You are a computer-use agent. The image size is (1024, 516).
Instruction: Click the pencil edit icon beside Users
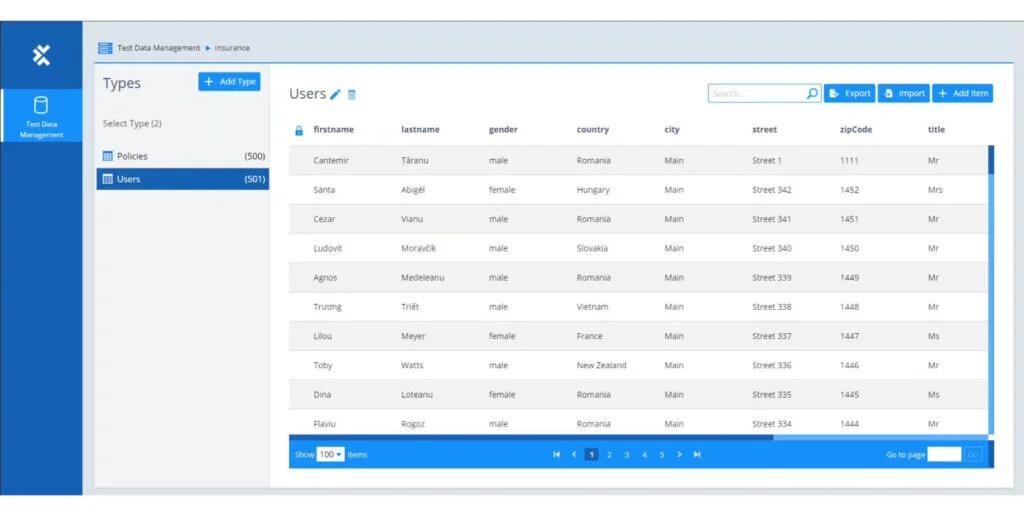pos(336,94)
